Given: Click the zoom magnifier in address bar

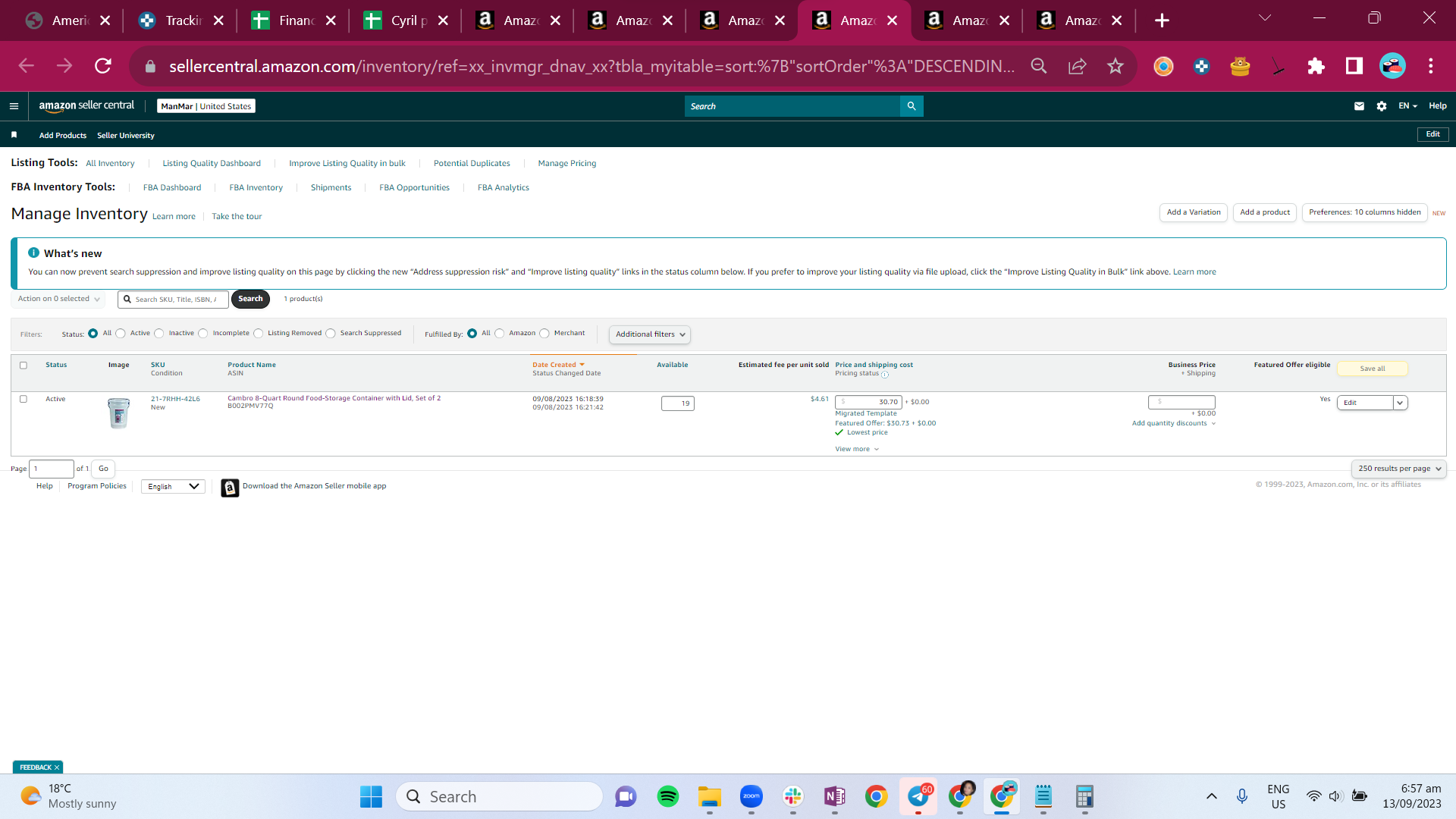Looking at the screenshot, I should coord(1039,66).
